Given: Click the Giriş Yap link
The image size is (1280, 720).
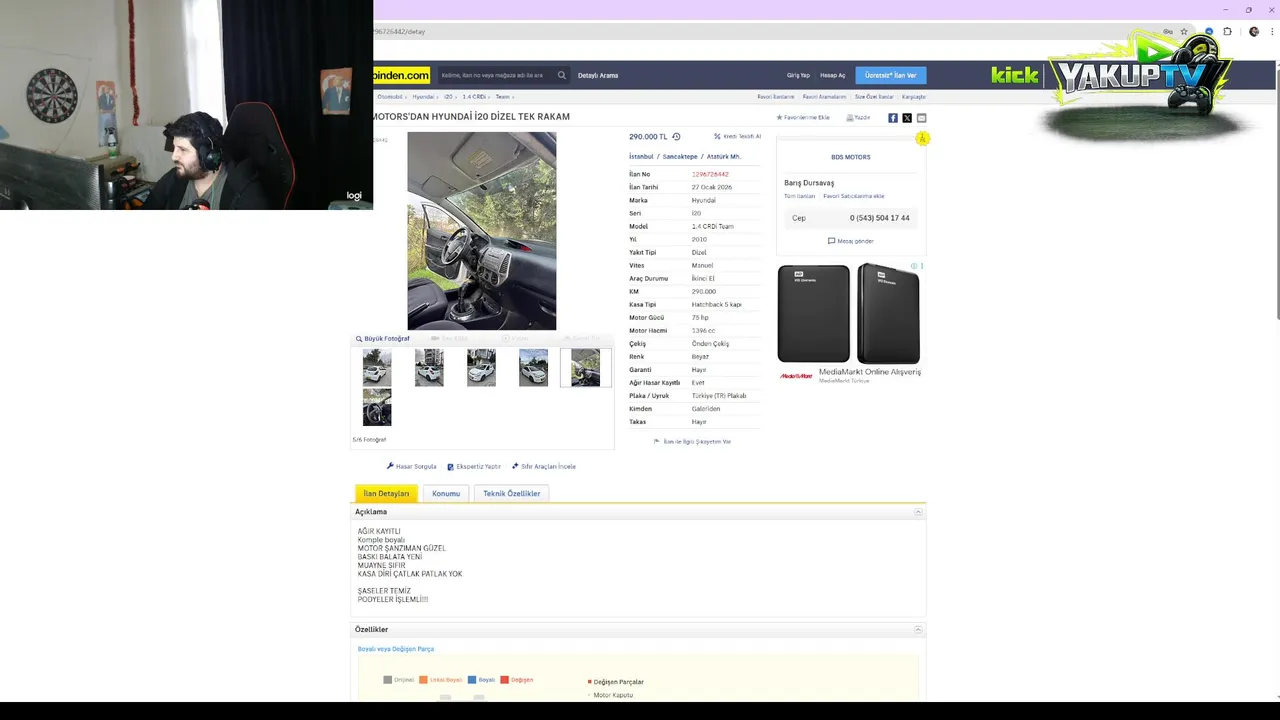Looking at the screenshot, I should point(798,76).
